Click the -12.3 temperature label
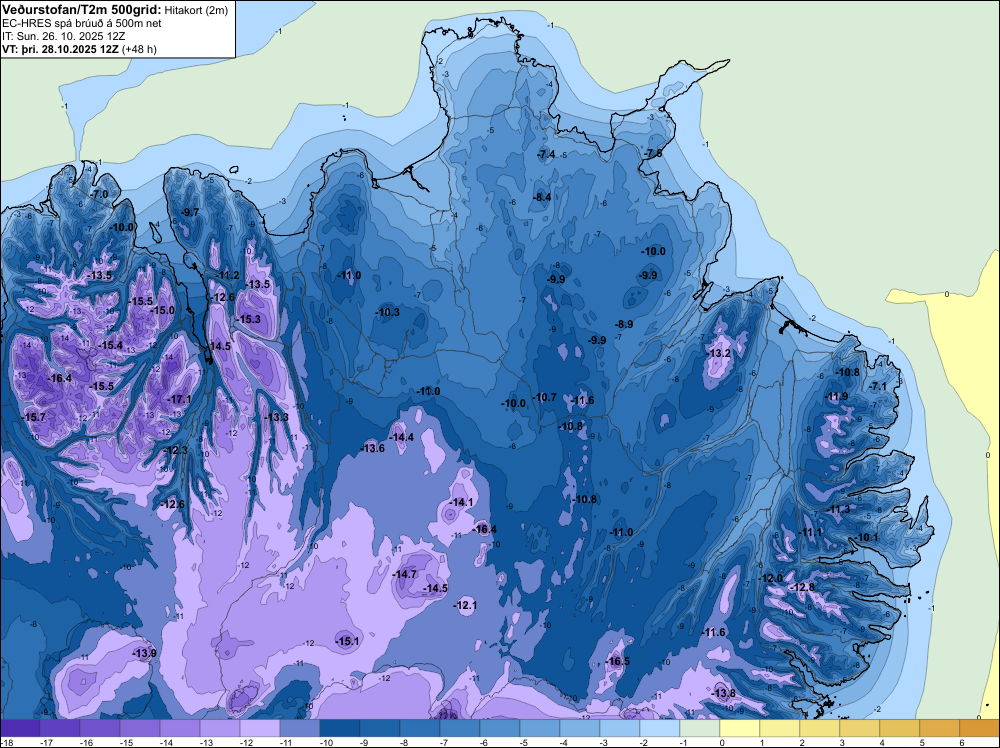The image size is (1000, 748). click(x=176, y=450)
